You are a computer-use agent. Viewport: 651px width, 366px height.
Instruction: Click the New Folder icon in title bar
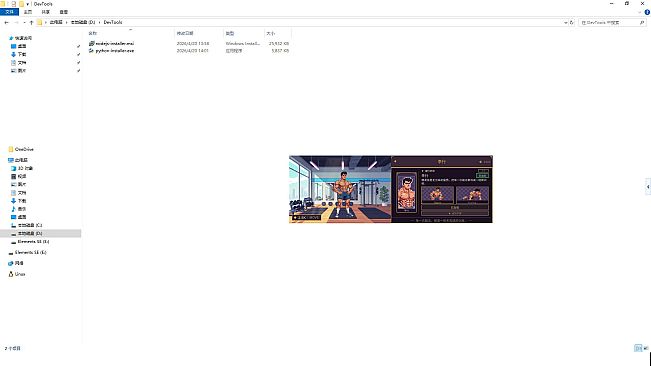[21, 4]
